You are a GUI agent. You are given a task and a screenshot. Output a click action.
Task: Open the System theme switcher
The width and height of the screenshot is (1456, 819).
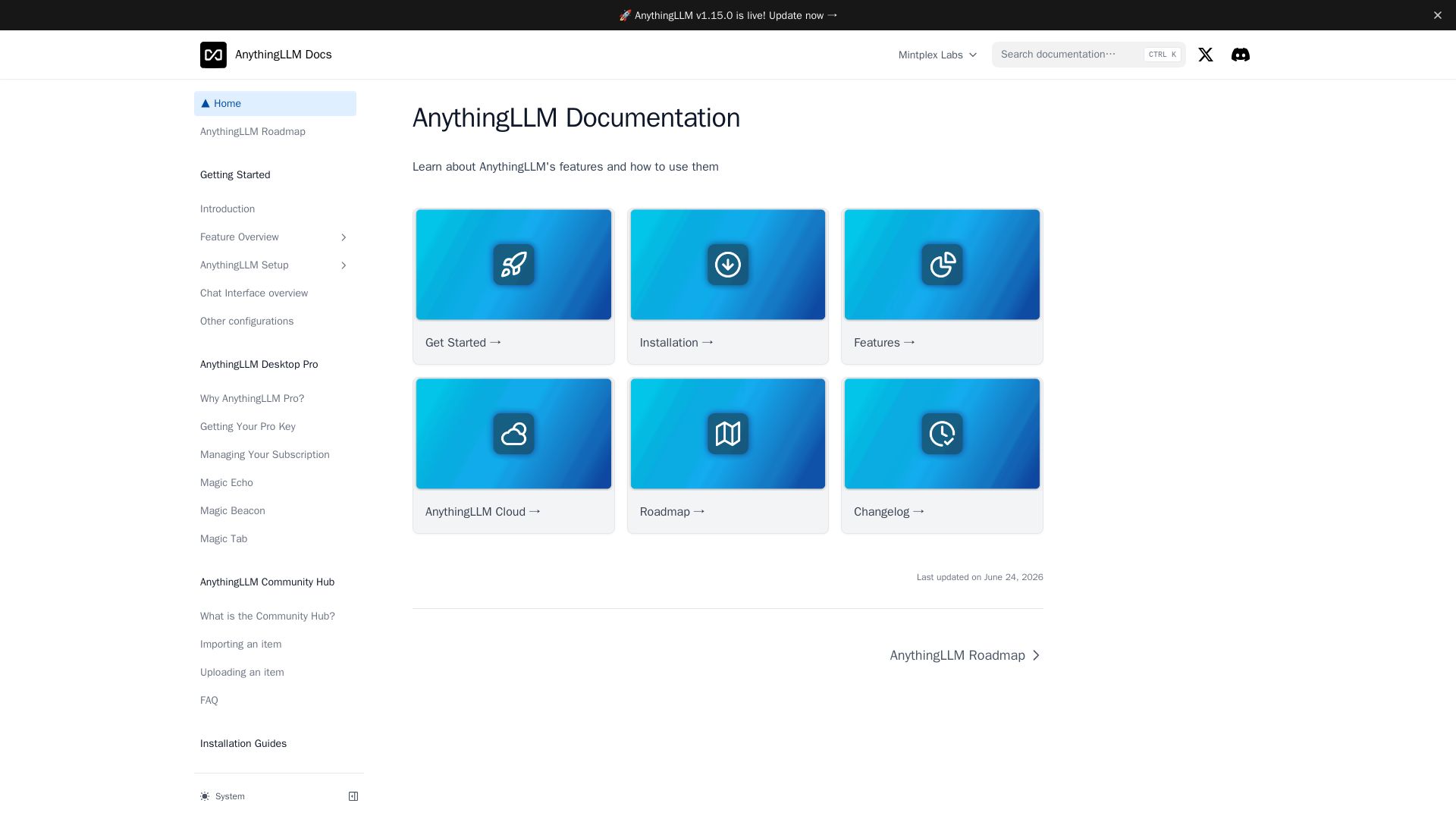pyautogui.click(x=223, y=796)
